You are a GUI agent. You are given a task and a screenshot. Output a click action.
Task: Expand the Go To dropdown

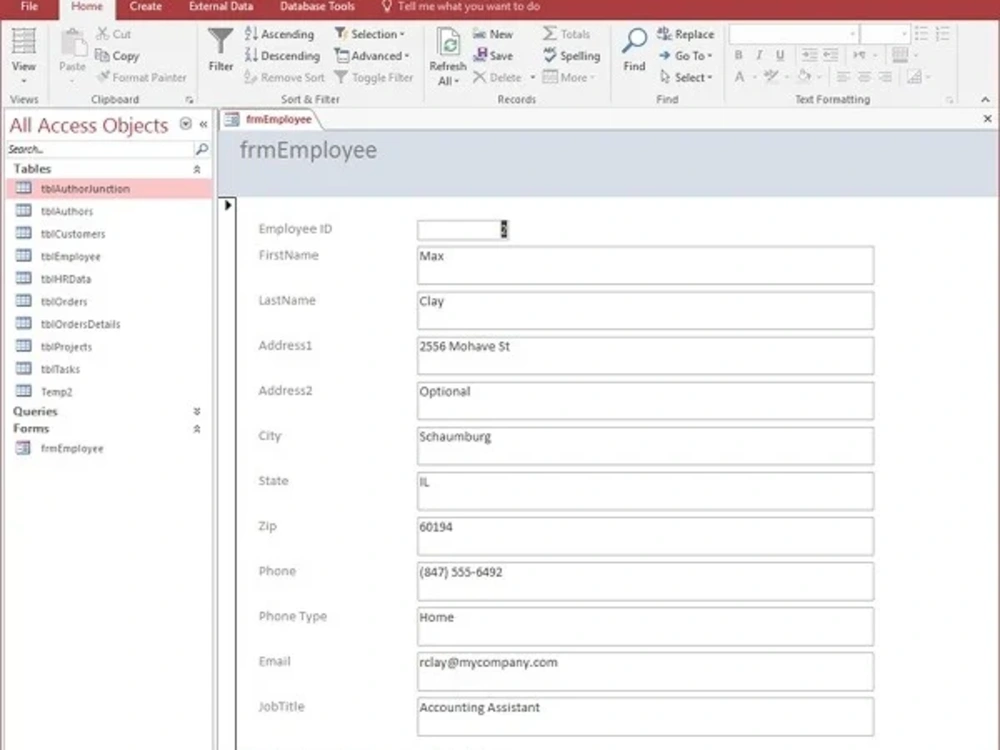(x=687, y=55)
